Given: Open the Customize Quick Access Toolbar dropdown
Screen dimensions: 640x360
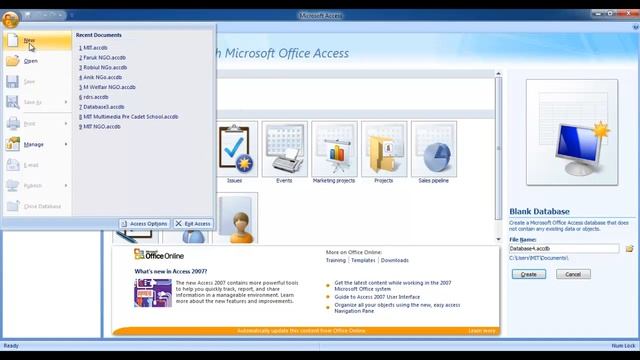Looking at the screenshot, I should [71, 16].
